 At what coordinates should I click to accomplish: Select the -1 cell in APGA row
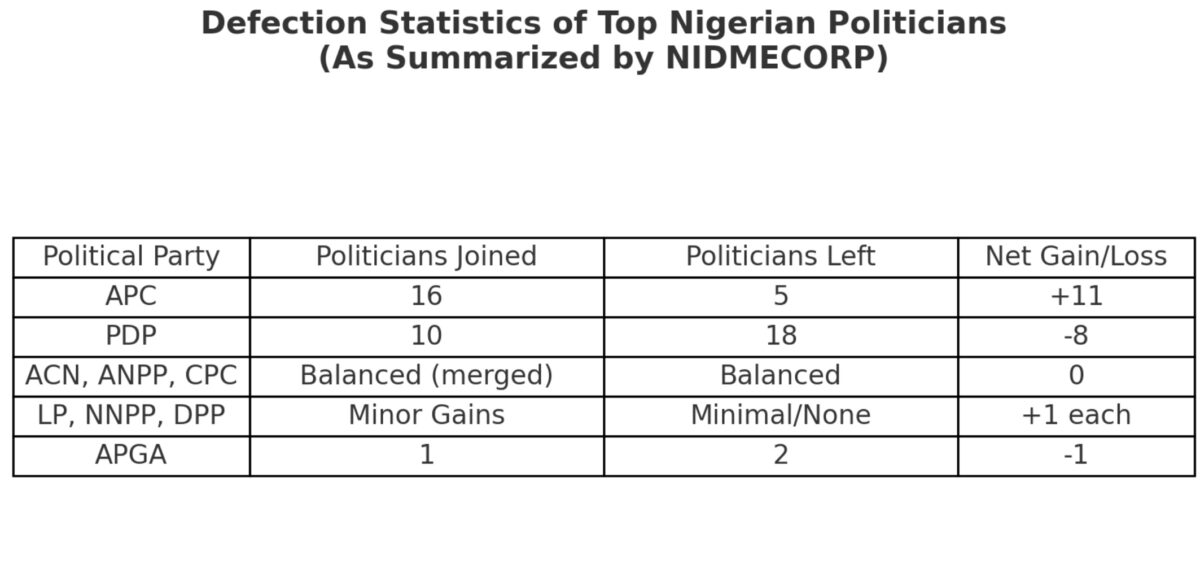[x=1076, y=456]
